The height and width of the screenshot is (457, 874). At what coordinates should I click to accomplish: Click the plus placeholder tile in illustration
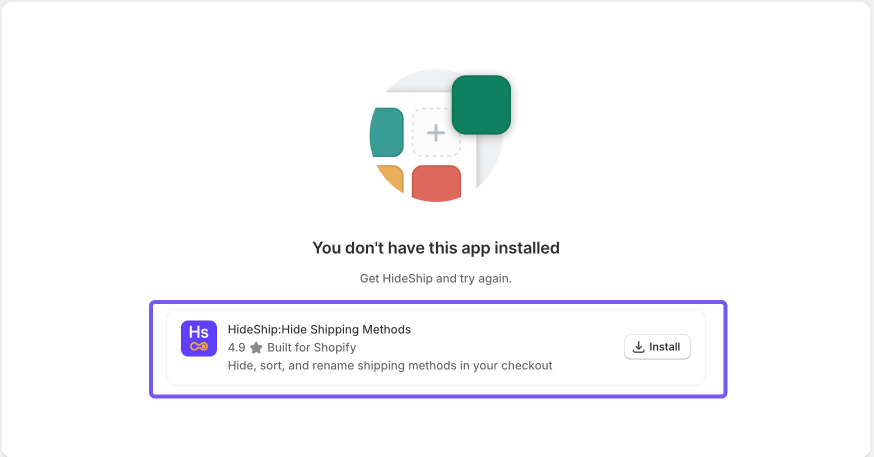[436, 133]
